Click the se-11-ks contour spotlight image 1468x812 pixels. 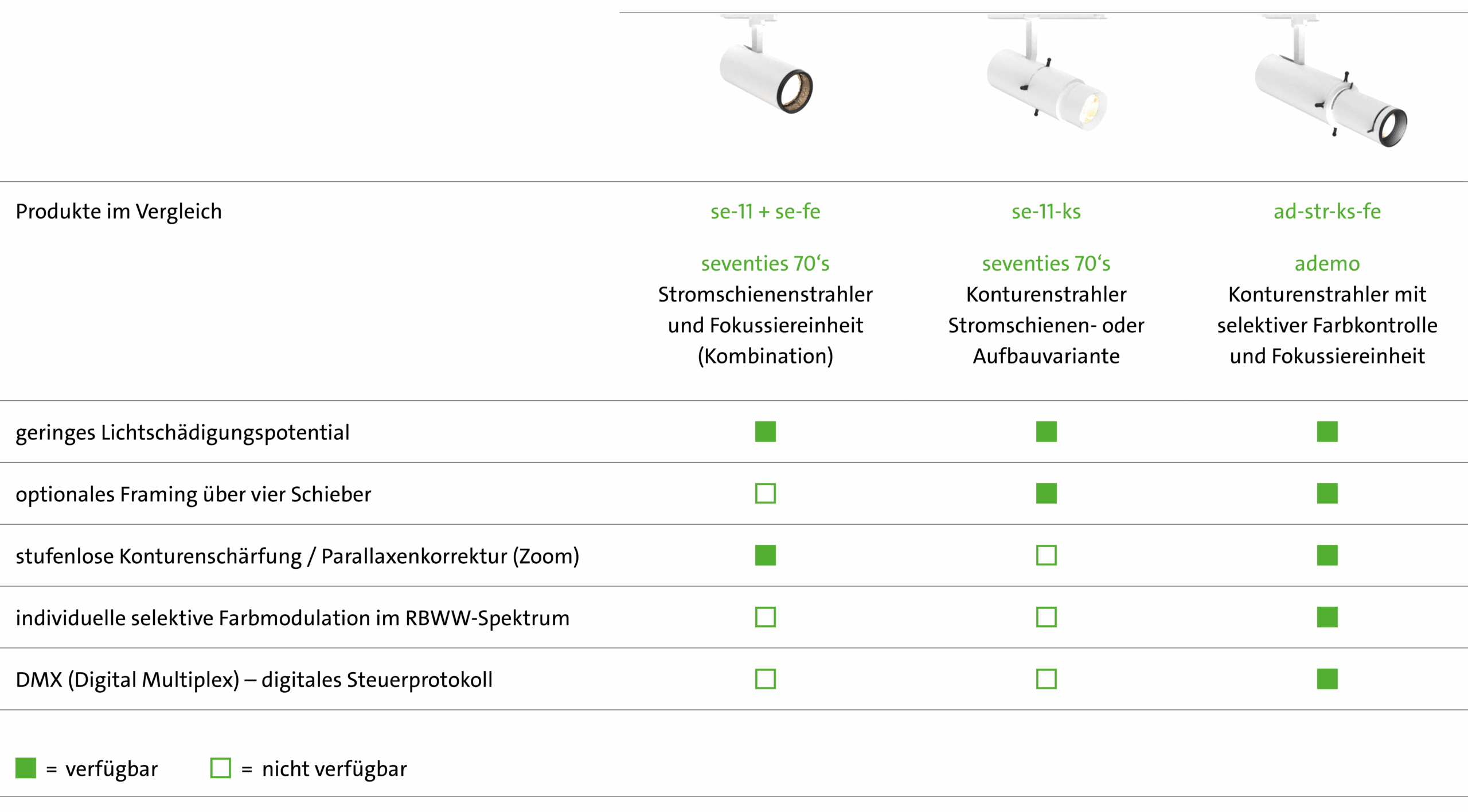[x=1047, y=72]
